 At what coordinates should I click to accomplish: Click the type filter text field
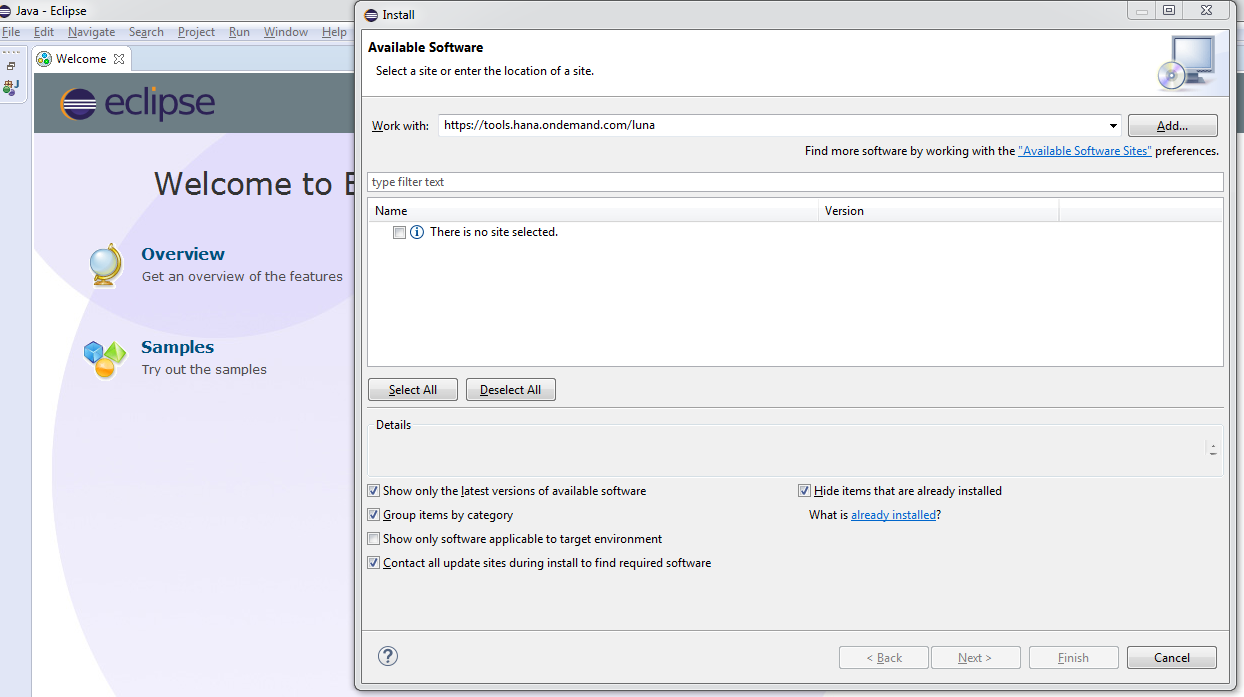(795, 182)
